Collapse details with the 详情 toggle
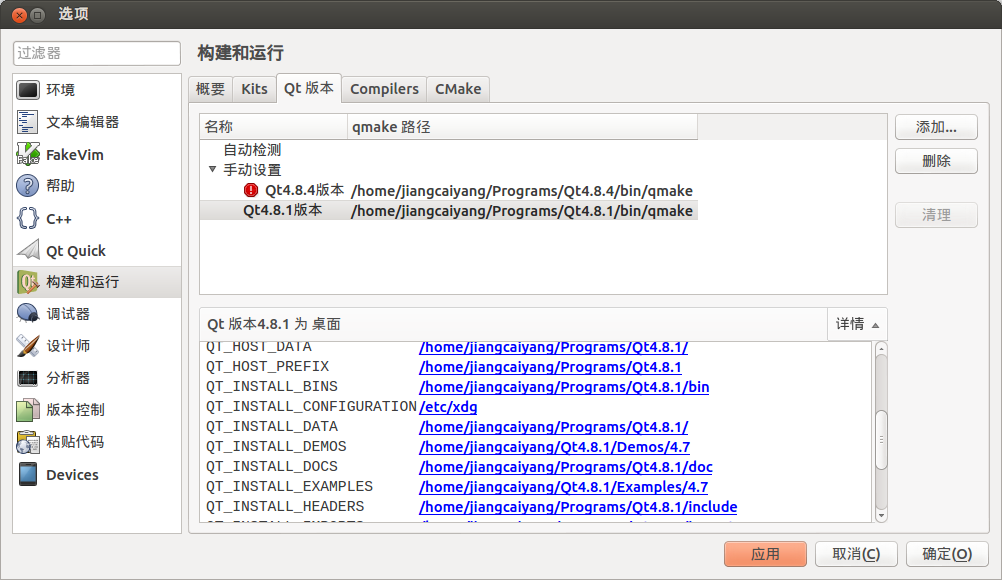 tap(857, 324)
